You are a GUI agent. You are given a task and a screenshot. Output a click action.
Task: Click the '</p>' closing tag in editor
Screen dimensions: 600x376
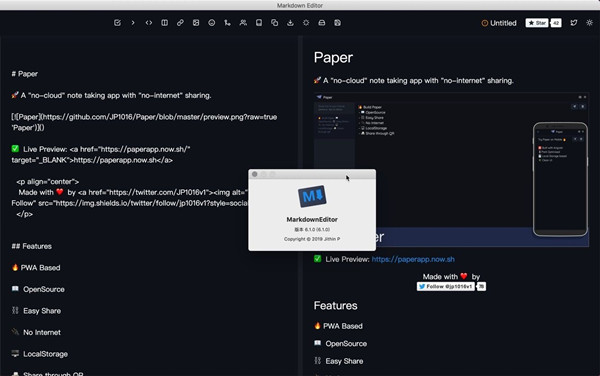[x=24, y=214]
